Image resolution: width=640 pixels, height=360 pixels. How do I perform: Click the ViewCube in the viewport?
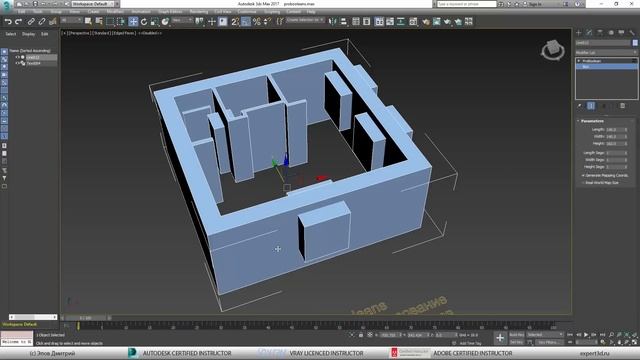tap(553, 50)
